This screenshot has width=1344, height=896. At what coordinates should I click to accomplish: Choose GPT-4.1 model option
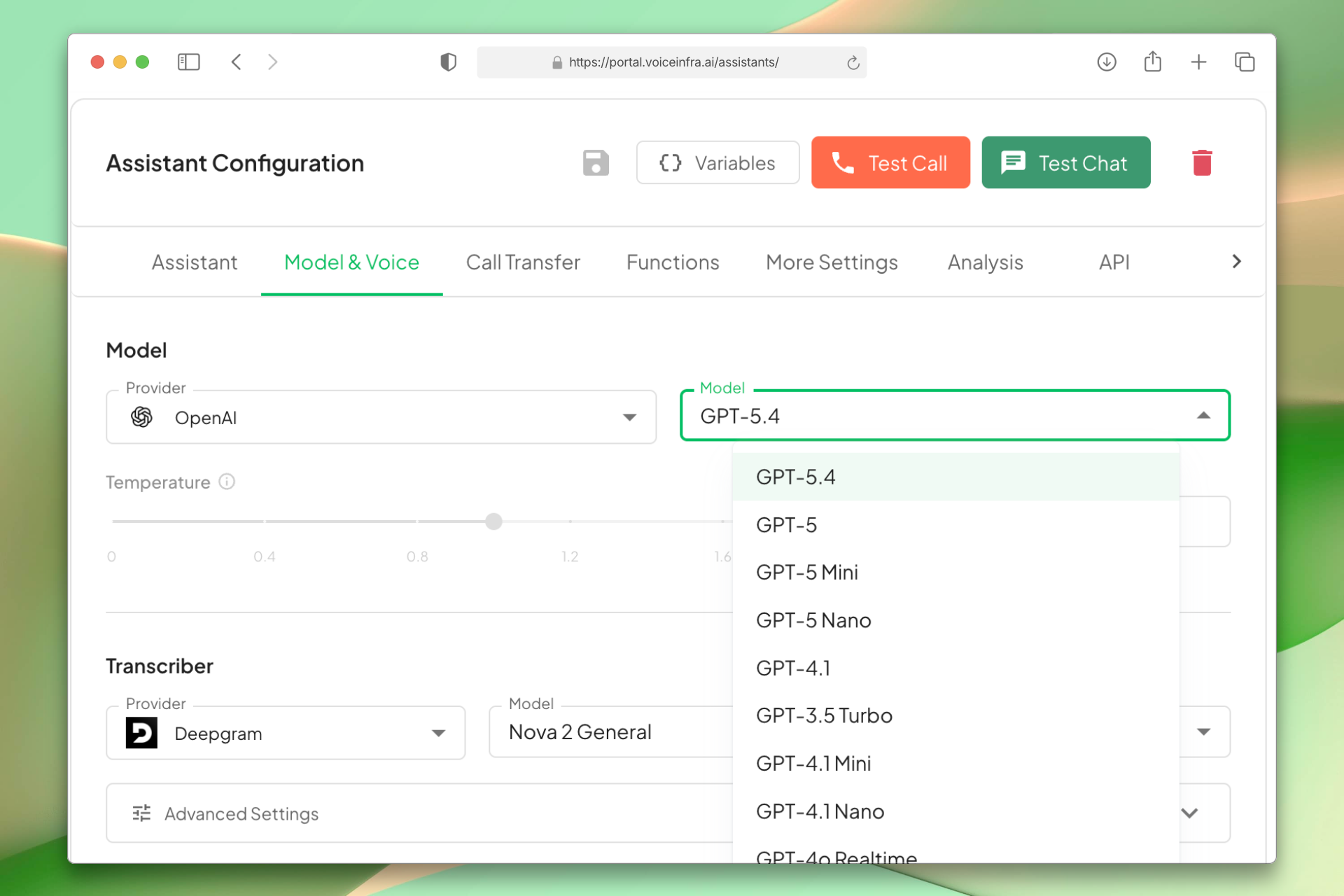coord(955,668)
